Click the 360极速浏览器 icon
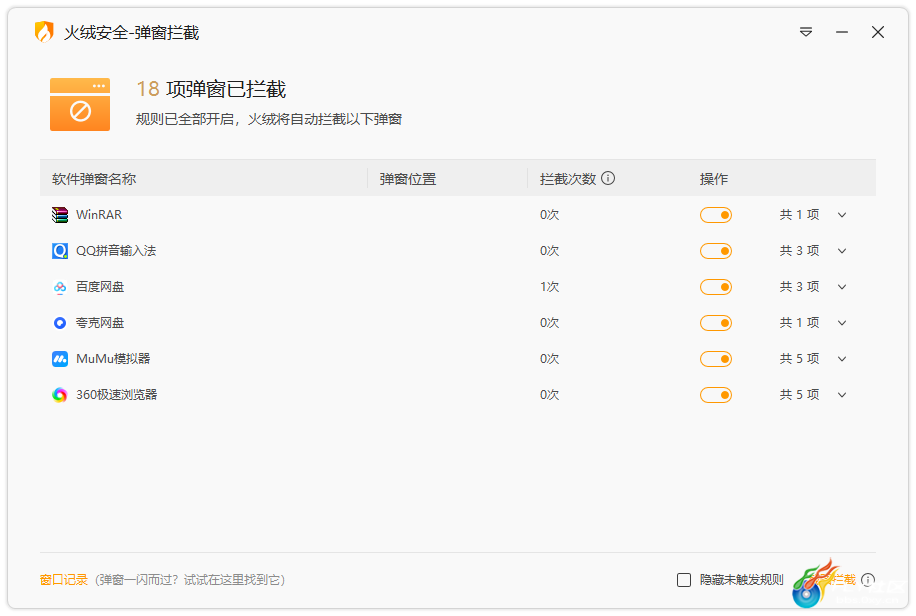This screenshot has height=616, width=916. point(60,395)
